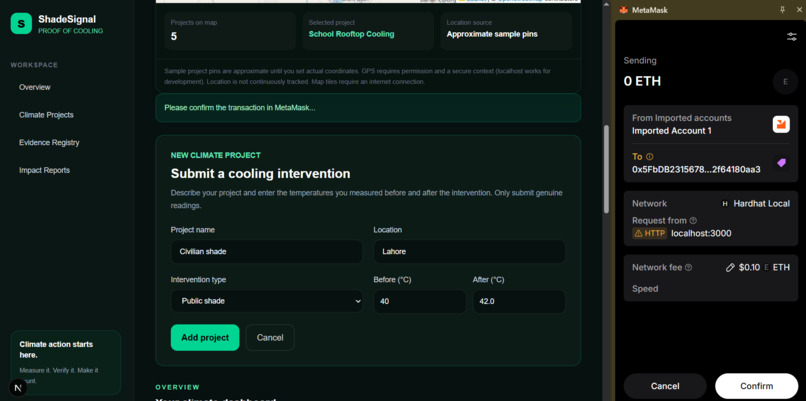
Task: Click the NEW CLIMATE PROJECT label
Action: pos(215,155)
